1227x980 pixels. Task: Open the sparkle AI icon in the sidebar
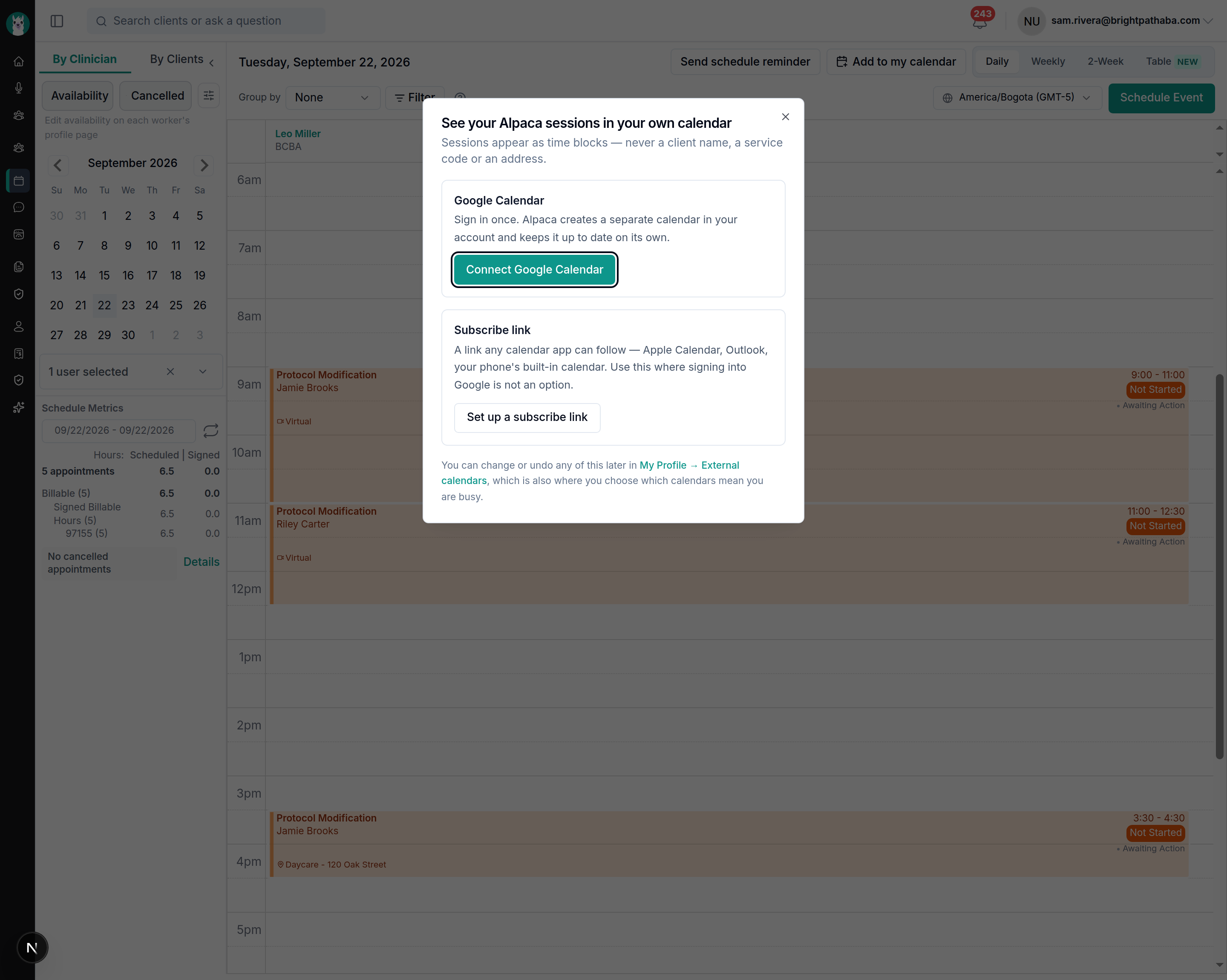18,407
